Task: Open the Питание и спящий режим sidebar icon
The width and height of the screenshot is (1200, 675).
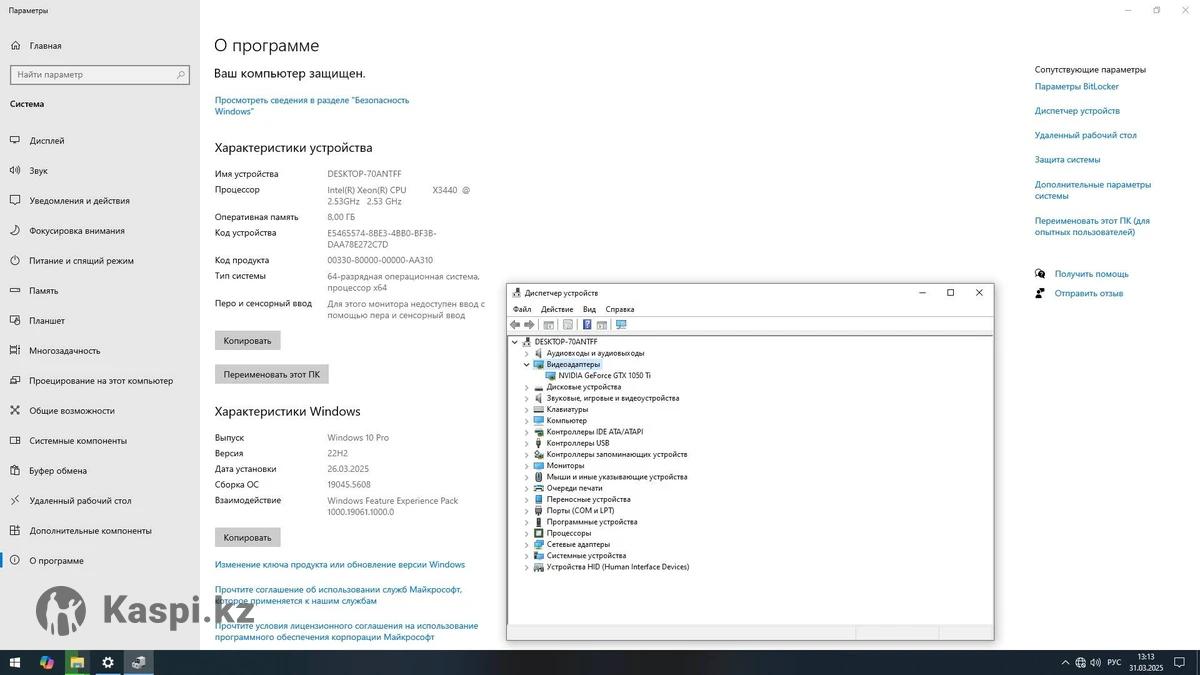Action: coord(15,261)
